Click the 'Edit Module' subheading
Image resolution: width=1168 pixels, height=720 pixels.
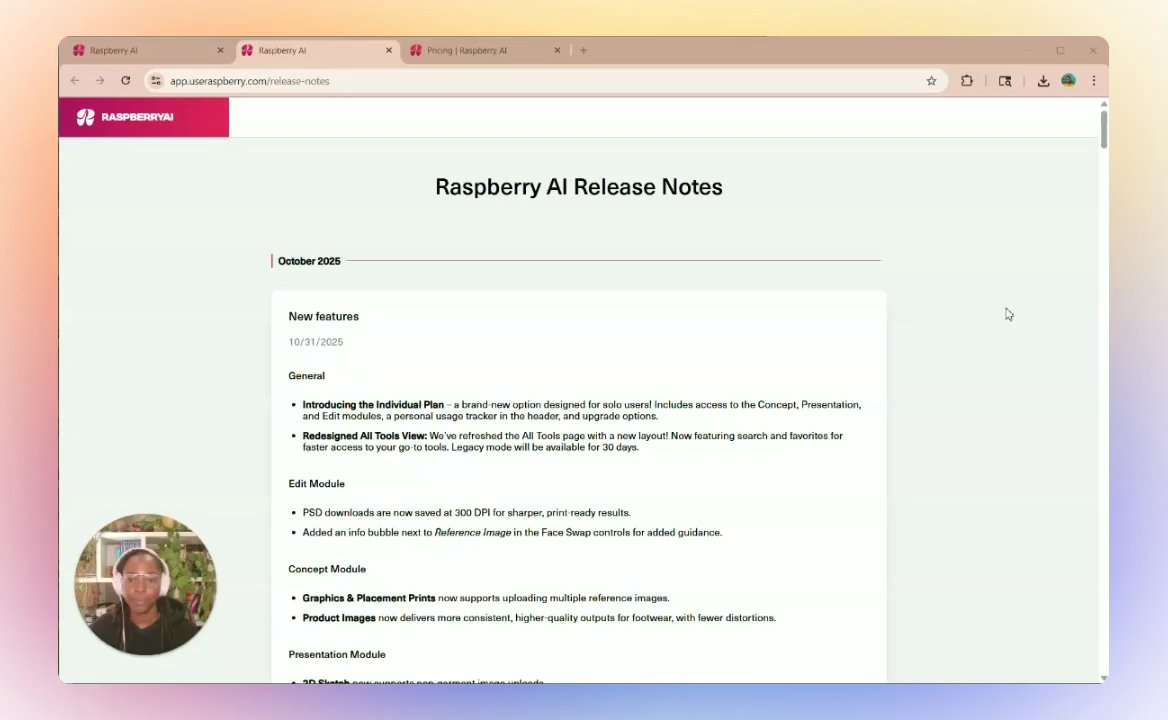pos(317,483)
